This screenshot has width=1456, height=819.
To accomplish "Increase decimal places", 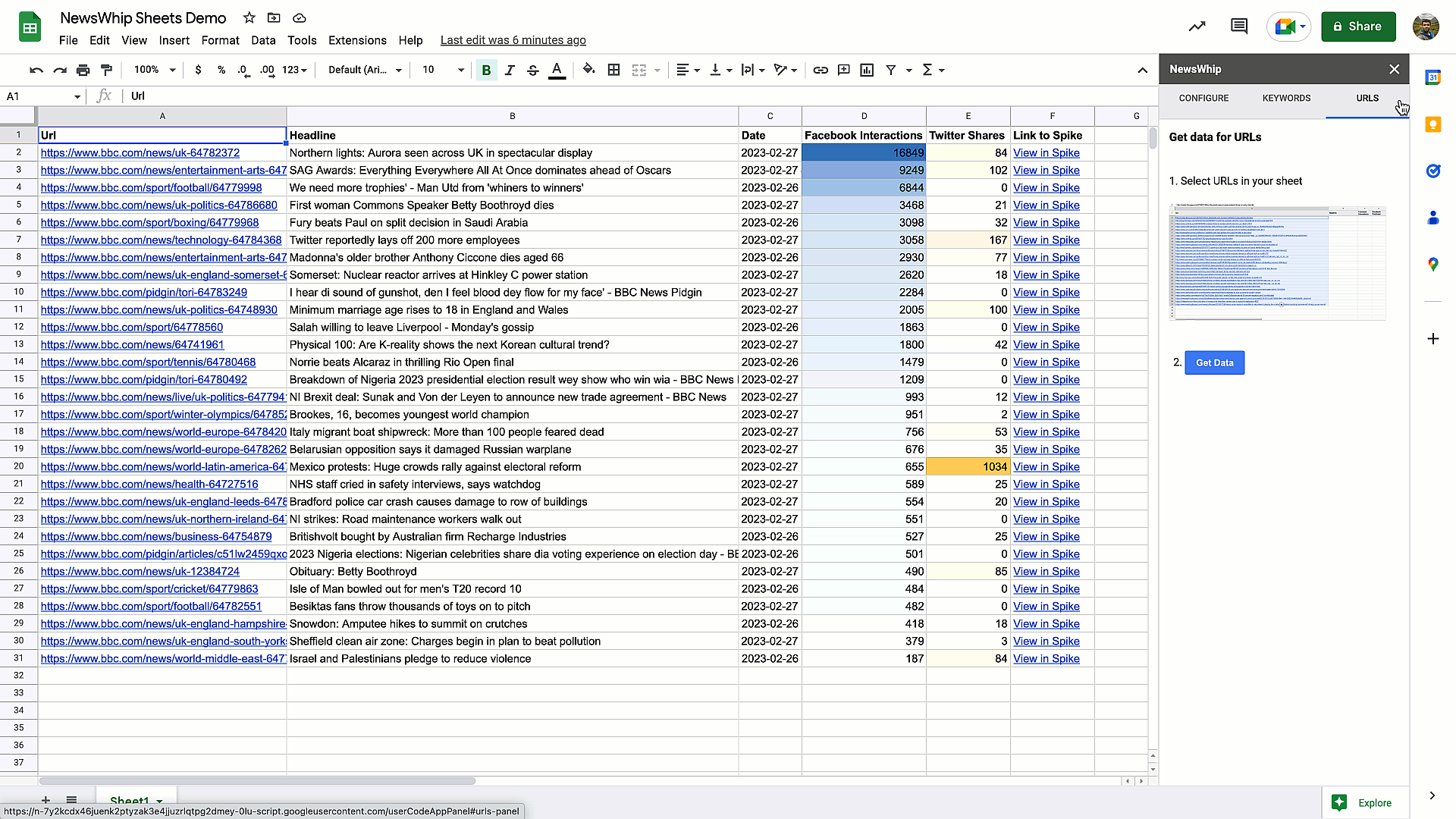I will [267, 70].
